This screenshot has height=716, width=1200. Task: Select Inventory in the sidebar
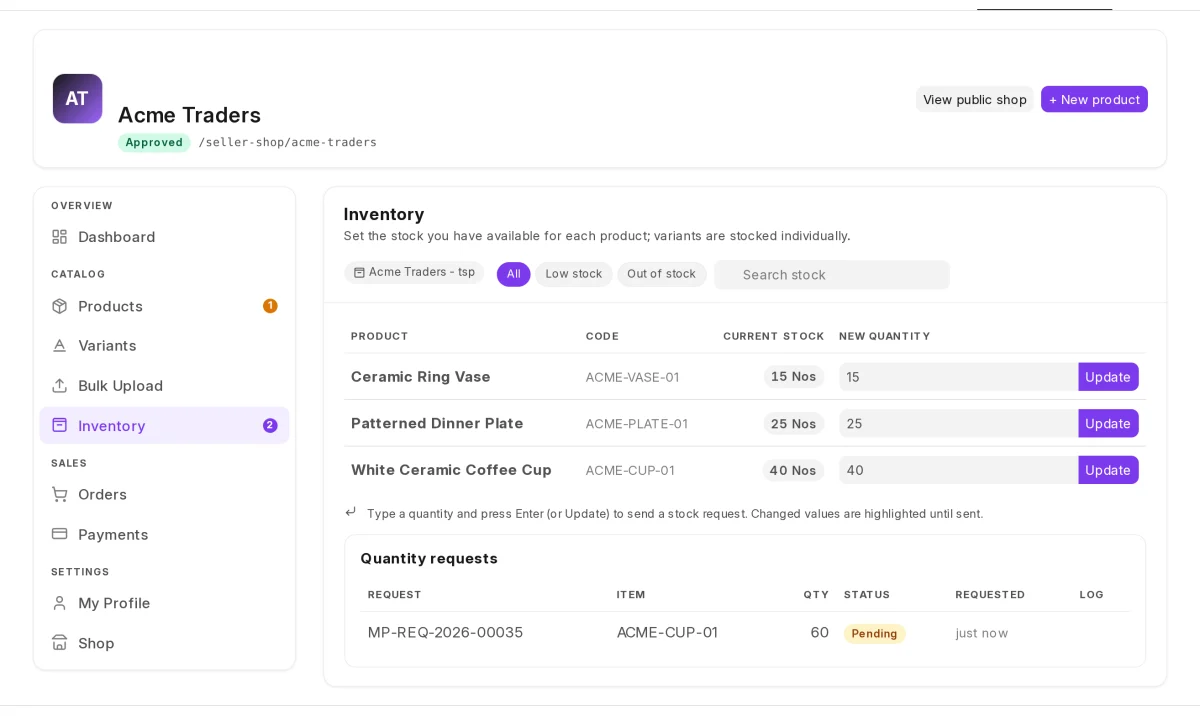[164, 425]
